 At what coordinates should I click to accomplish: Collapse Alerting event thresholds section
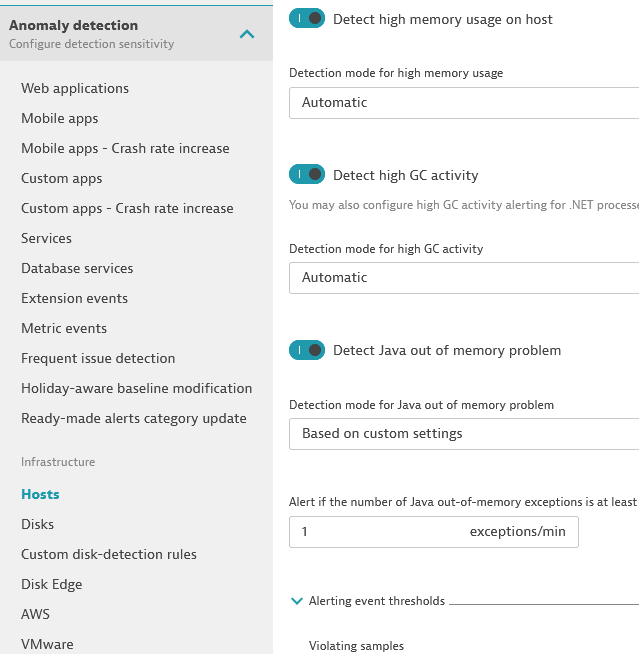coord(297,601)
